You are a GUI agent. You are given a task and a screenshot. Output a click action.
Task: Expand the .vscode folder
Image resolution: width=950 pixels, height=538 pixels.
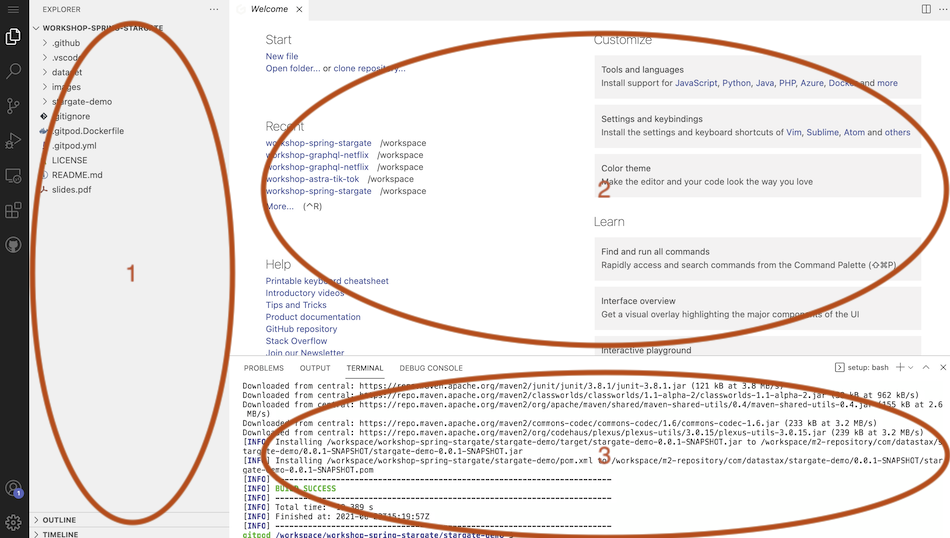[129, 58]
